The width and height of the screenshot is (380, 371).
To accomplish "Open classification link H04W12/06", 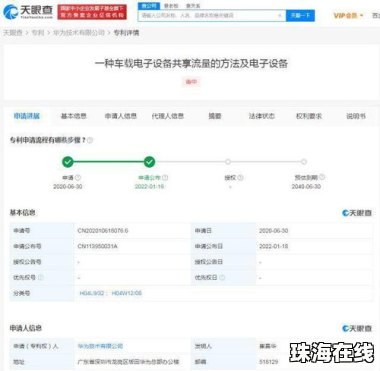I will click(127, 293).
